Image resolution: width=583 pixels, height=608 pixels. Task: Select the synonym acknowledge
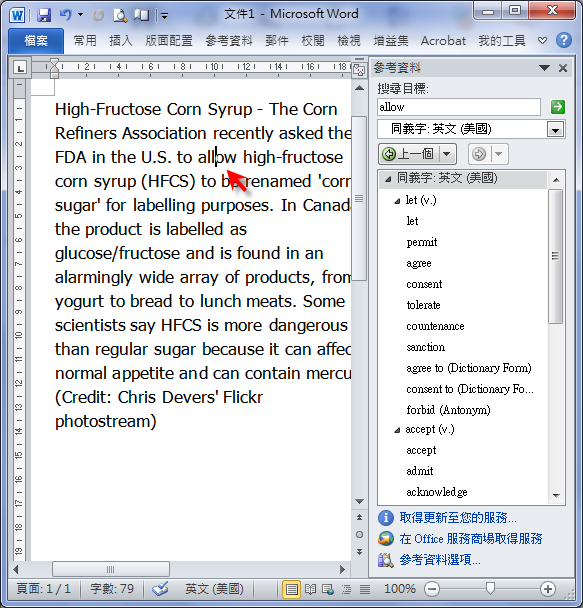click(x=436, y=492)
